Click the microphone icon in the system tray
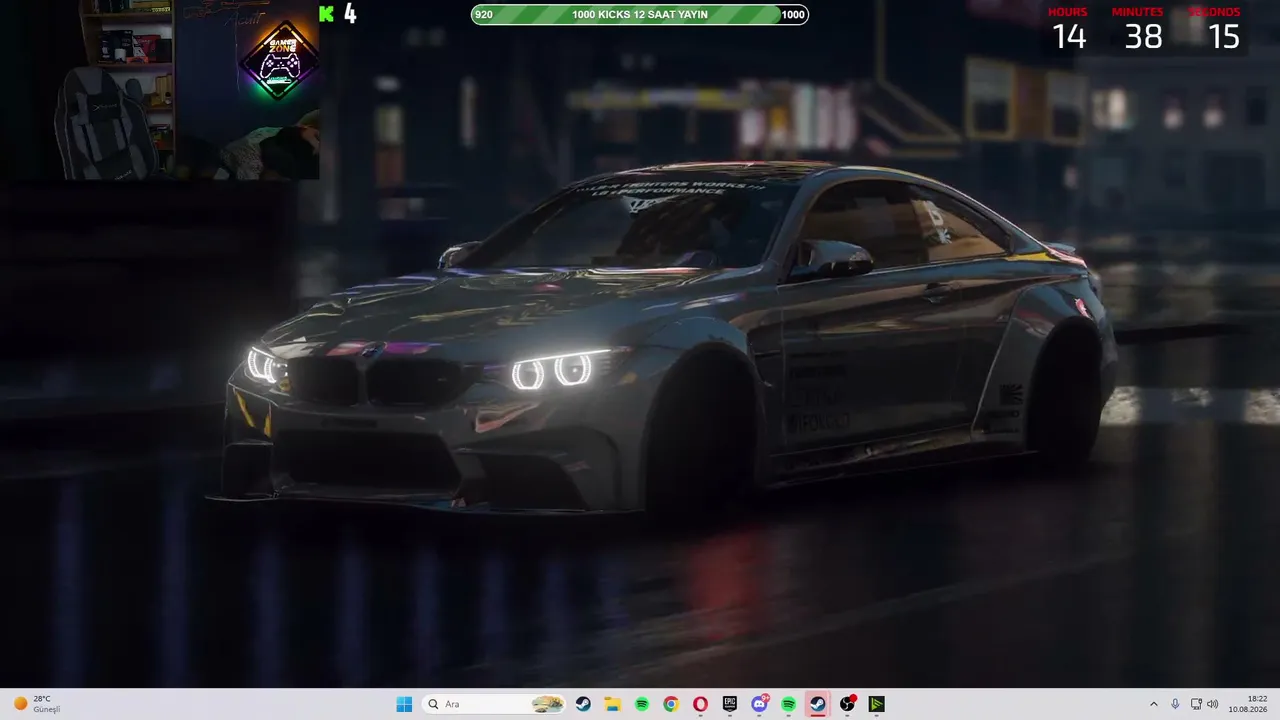 pyautogui.click(x=1175, y=704)
